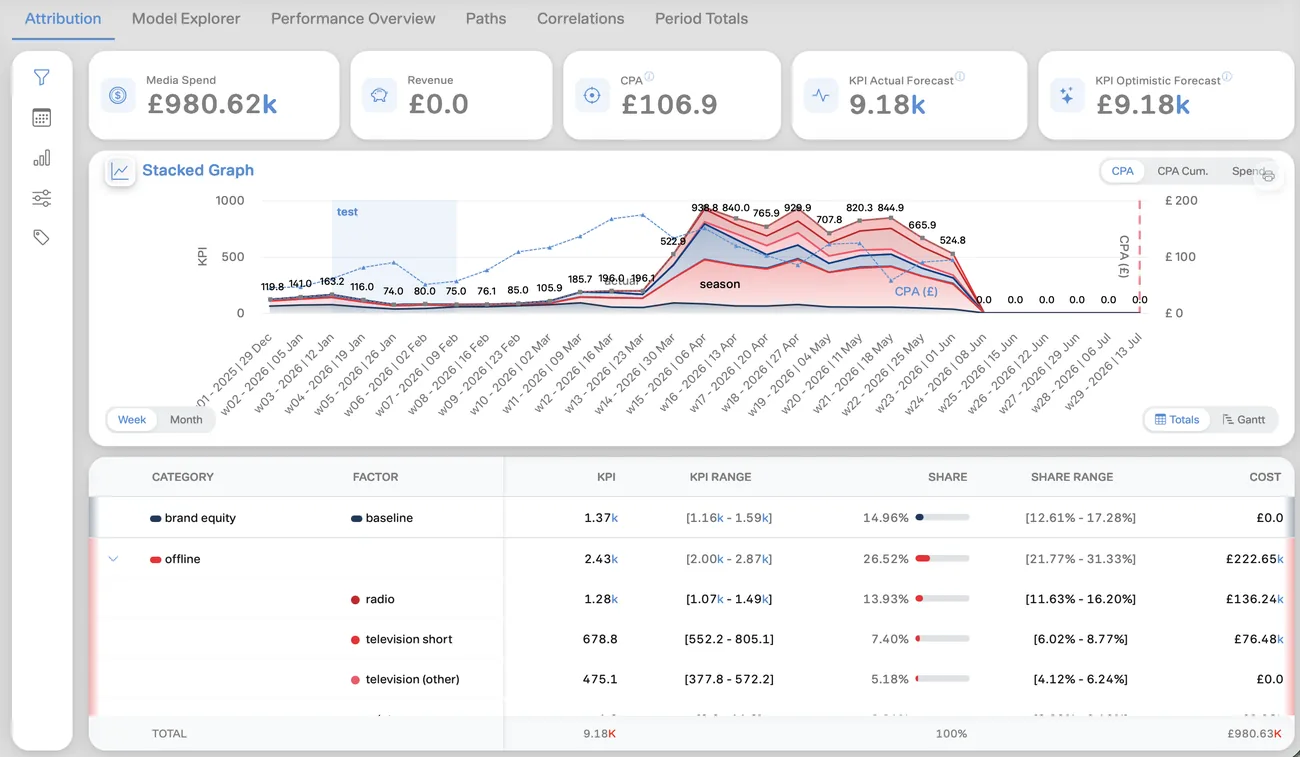Click the KPI Actual Forecast pulse icon

coord(821,96)
